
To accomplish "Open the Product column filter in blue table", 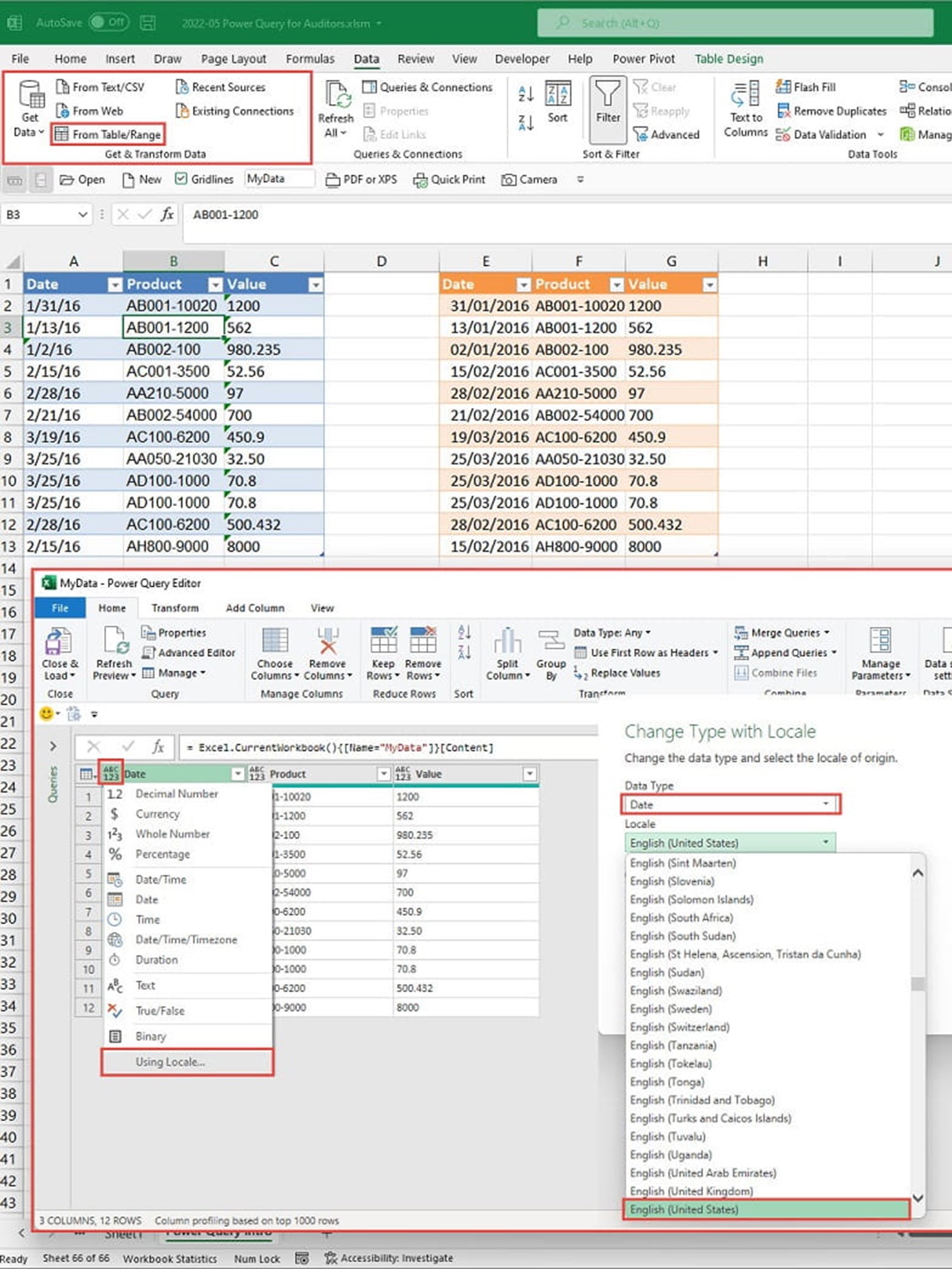I will coord(215,285).
